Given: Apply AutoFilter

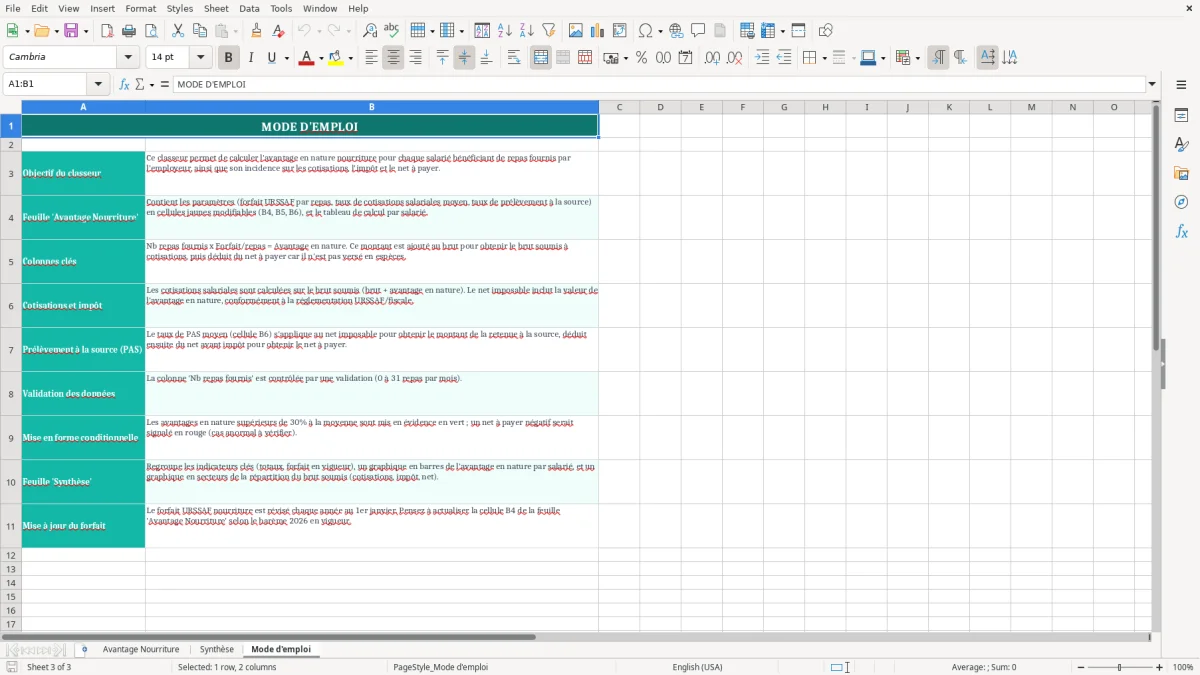Looking at the screenshot, I should [548, 31].
